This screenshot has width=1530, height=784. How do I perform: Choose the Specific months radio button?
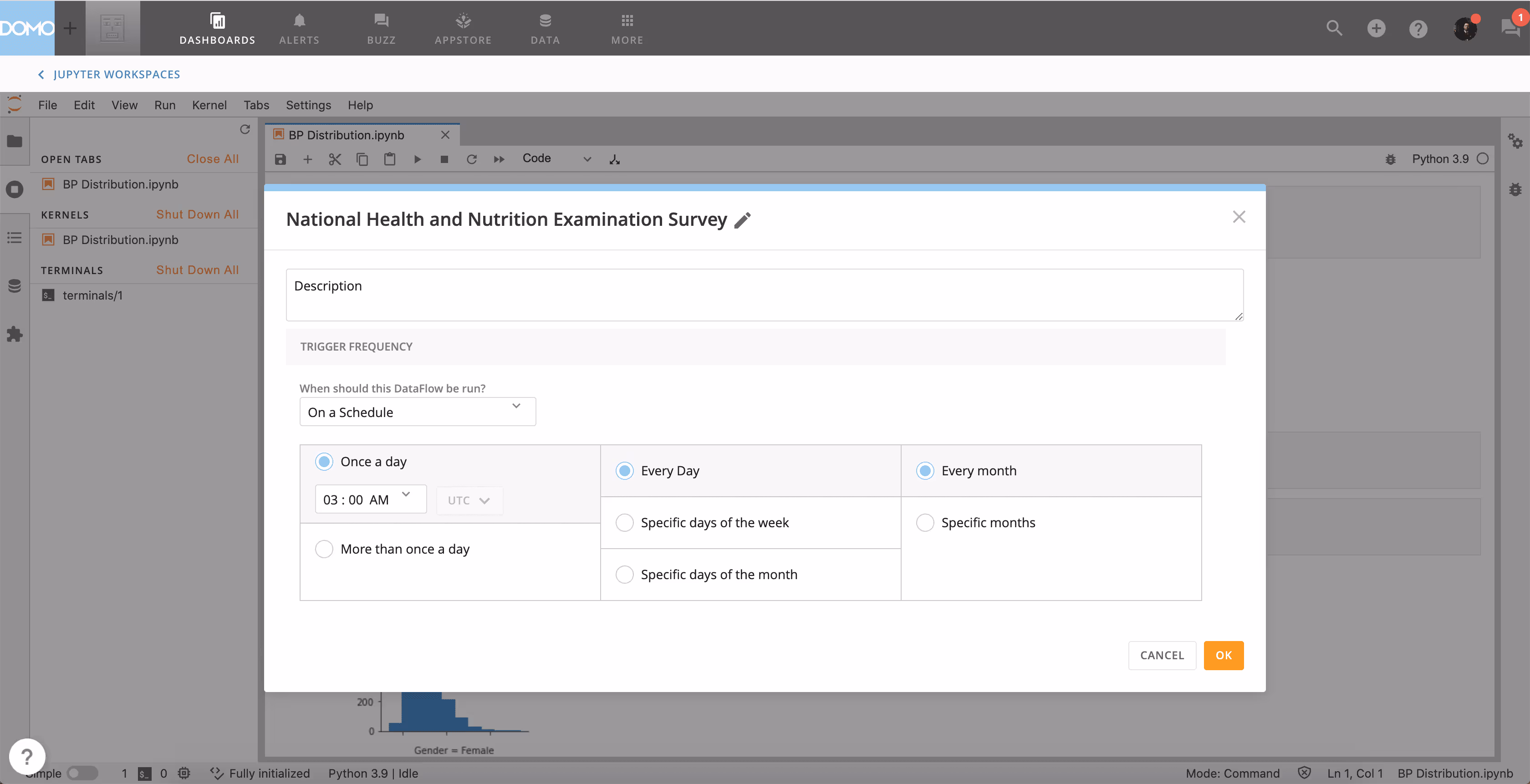click(925, 523)
